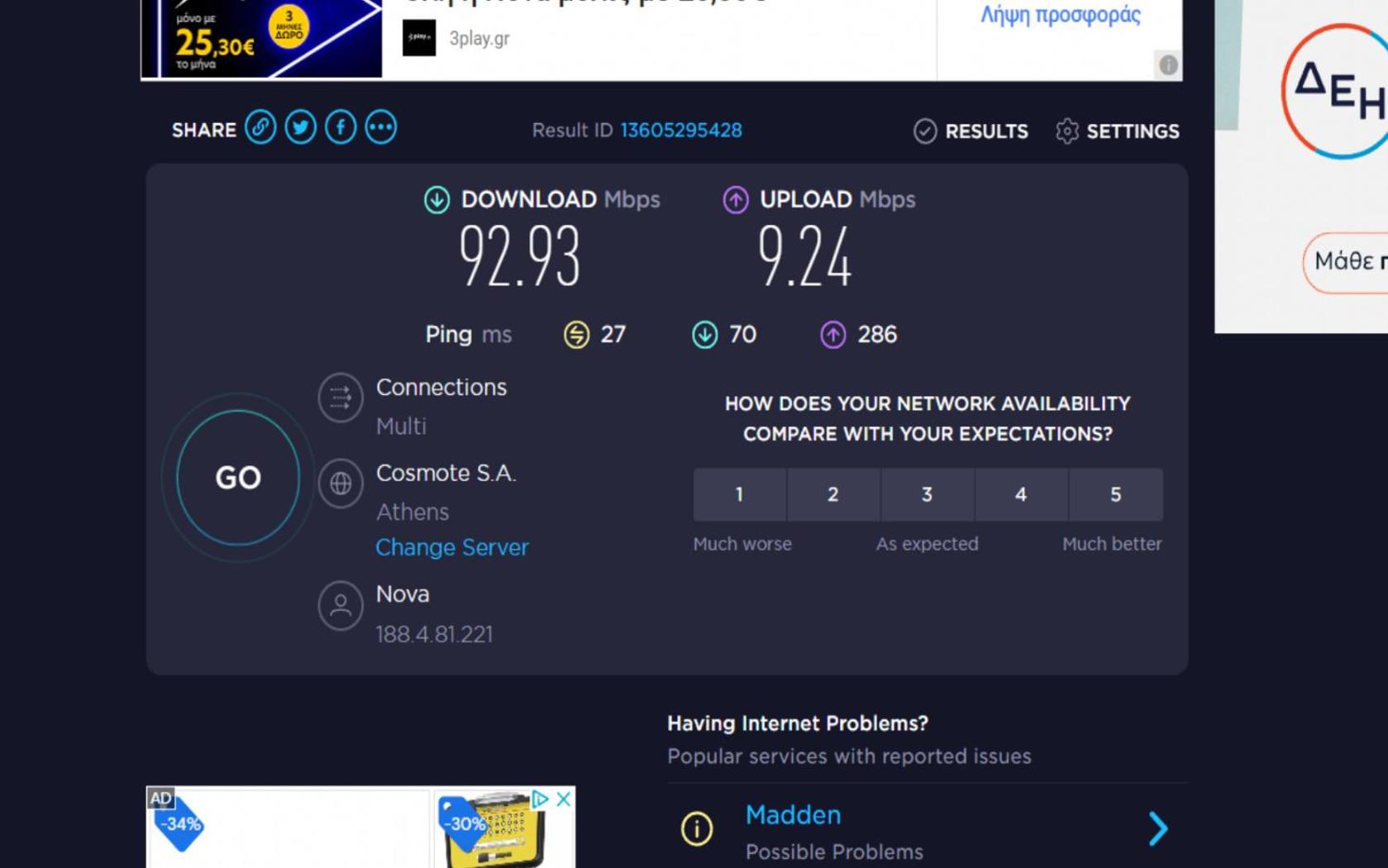
Task: Rate network availability as 3
Action: click(928, 494)
